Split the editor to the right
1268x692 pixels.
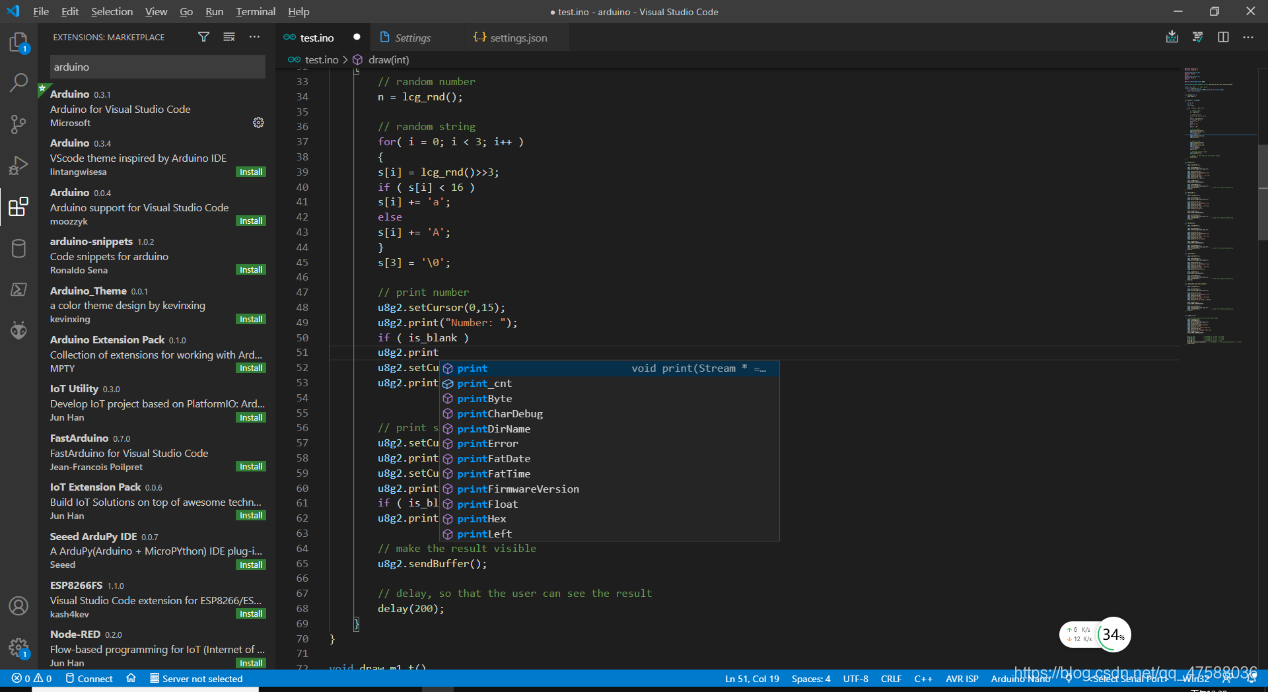(1223, 37)
